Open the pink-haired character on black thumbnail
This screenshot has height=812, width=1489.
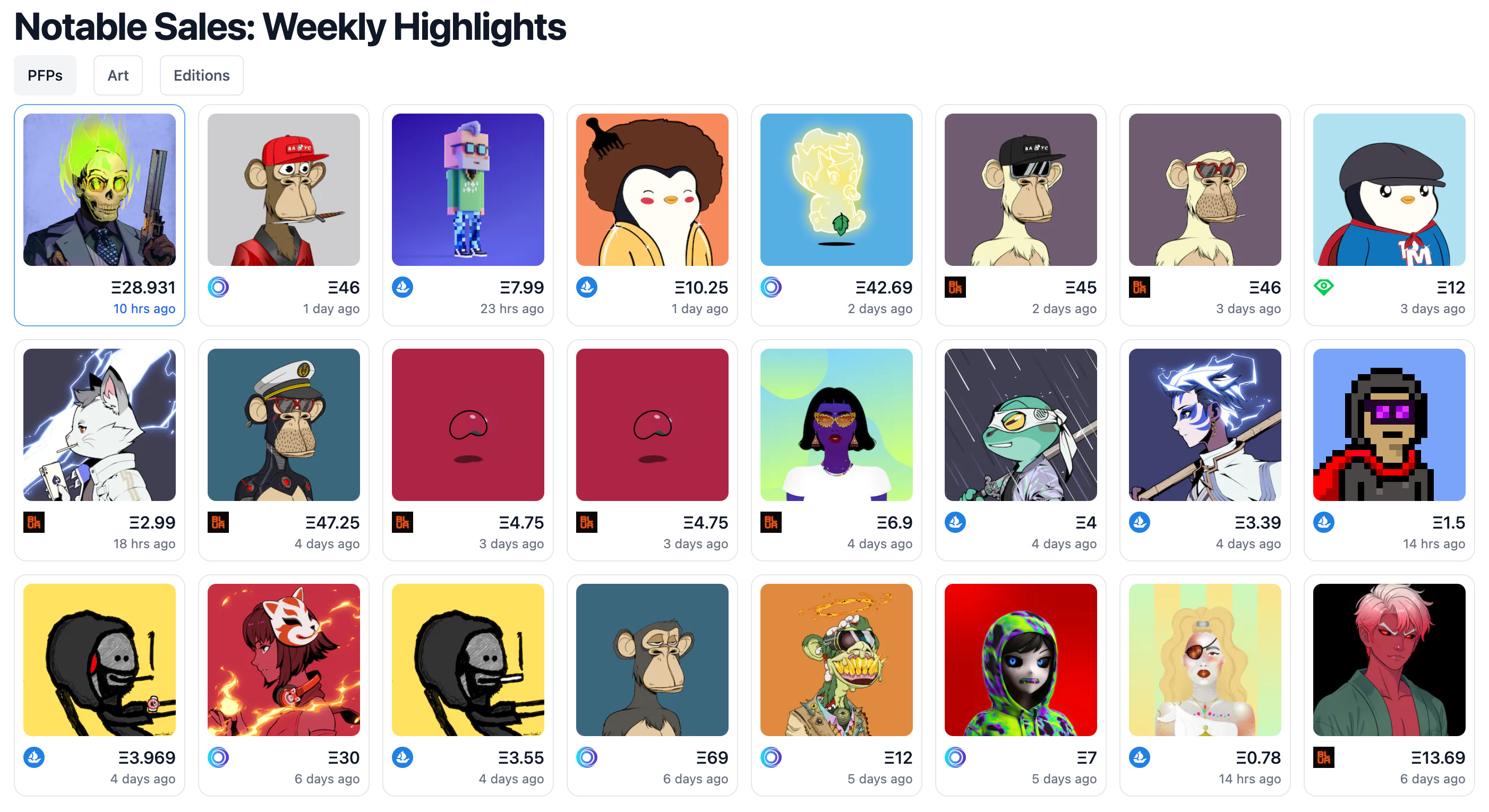1389,660
